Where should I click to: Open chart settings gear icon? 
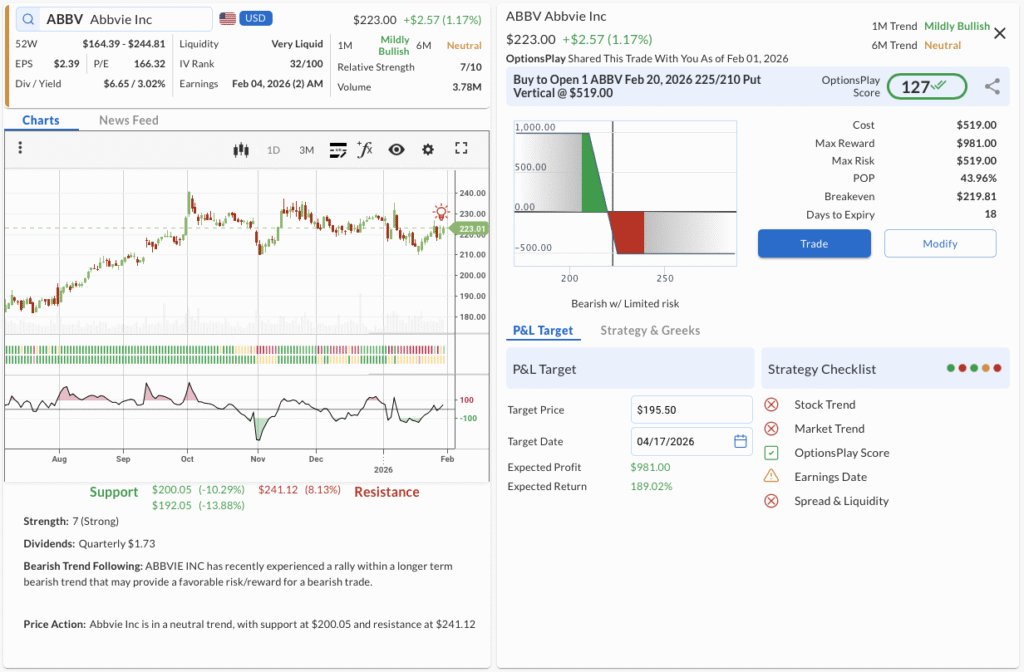coord(428,150)
